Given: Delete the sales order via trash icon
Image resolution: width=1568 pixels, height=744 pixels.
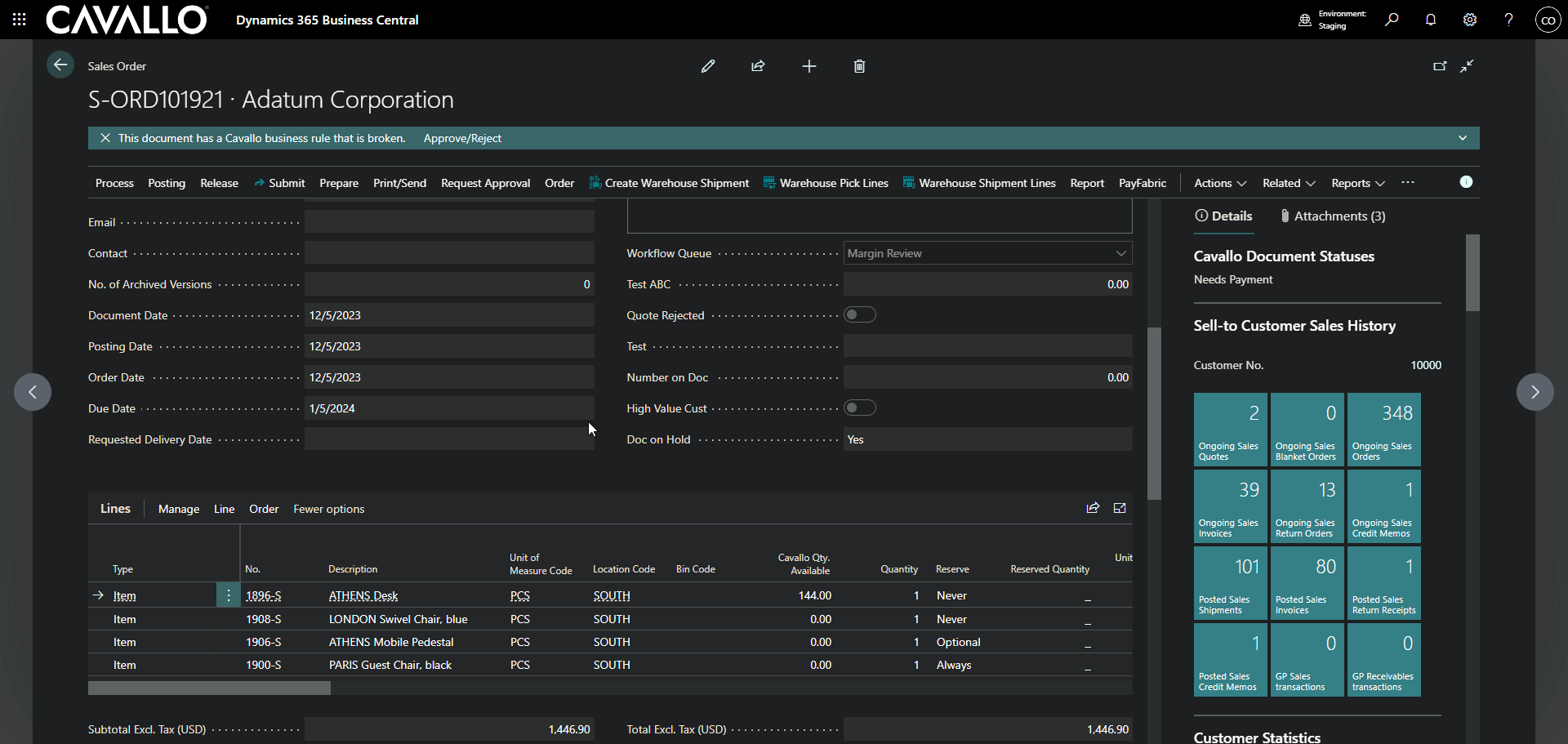Looking at the screenshot, I should coord(859,66).
